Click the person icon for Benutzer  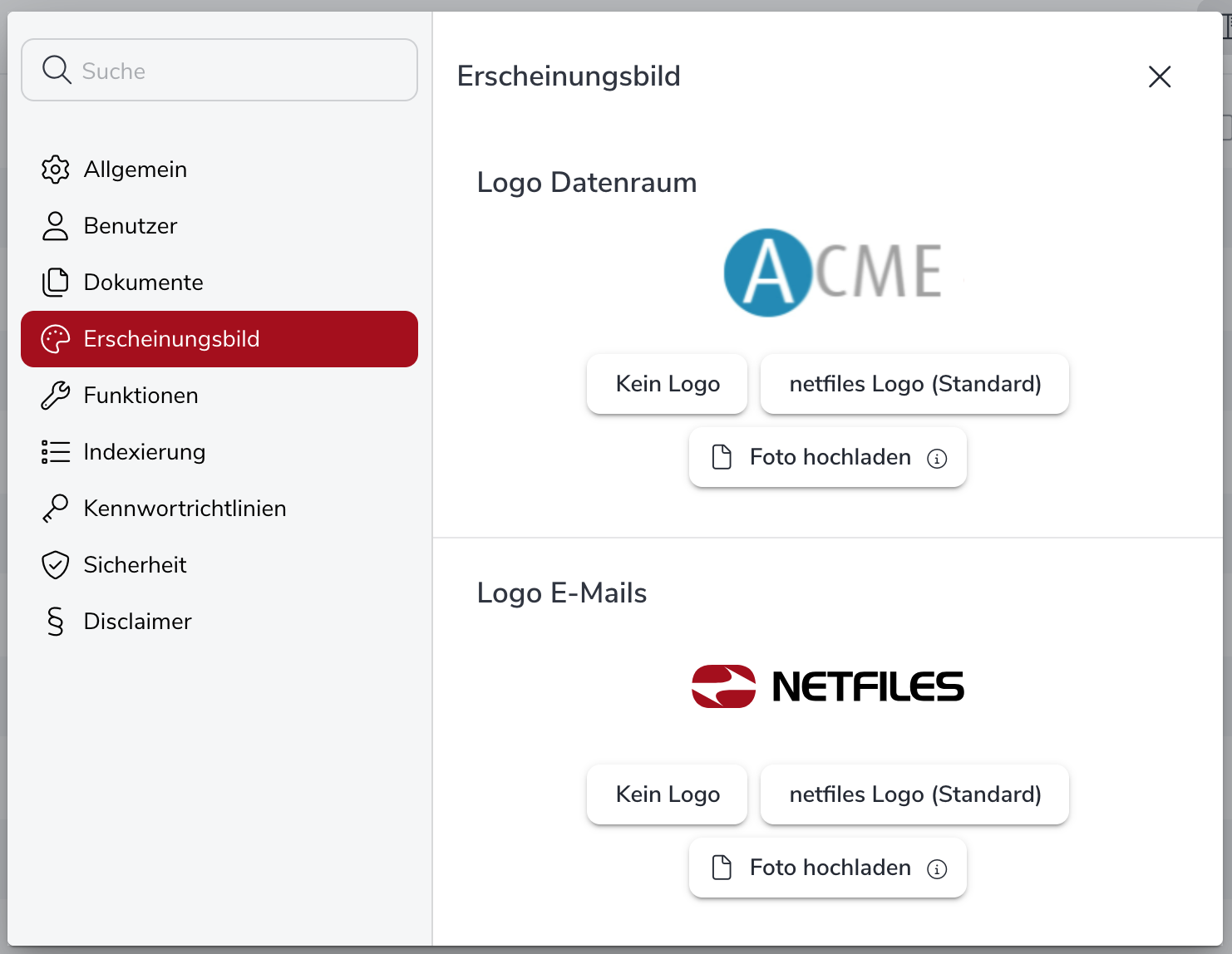55,226
